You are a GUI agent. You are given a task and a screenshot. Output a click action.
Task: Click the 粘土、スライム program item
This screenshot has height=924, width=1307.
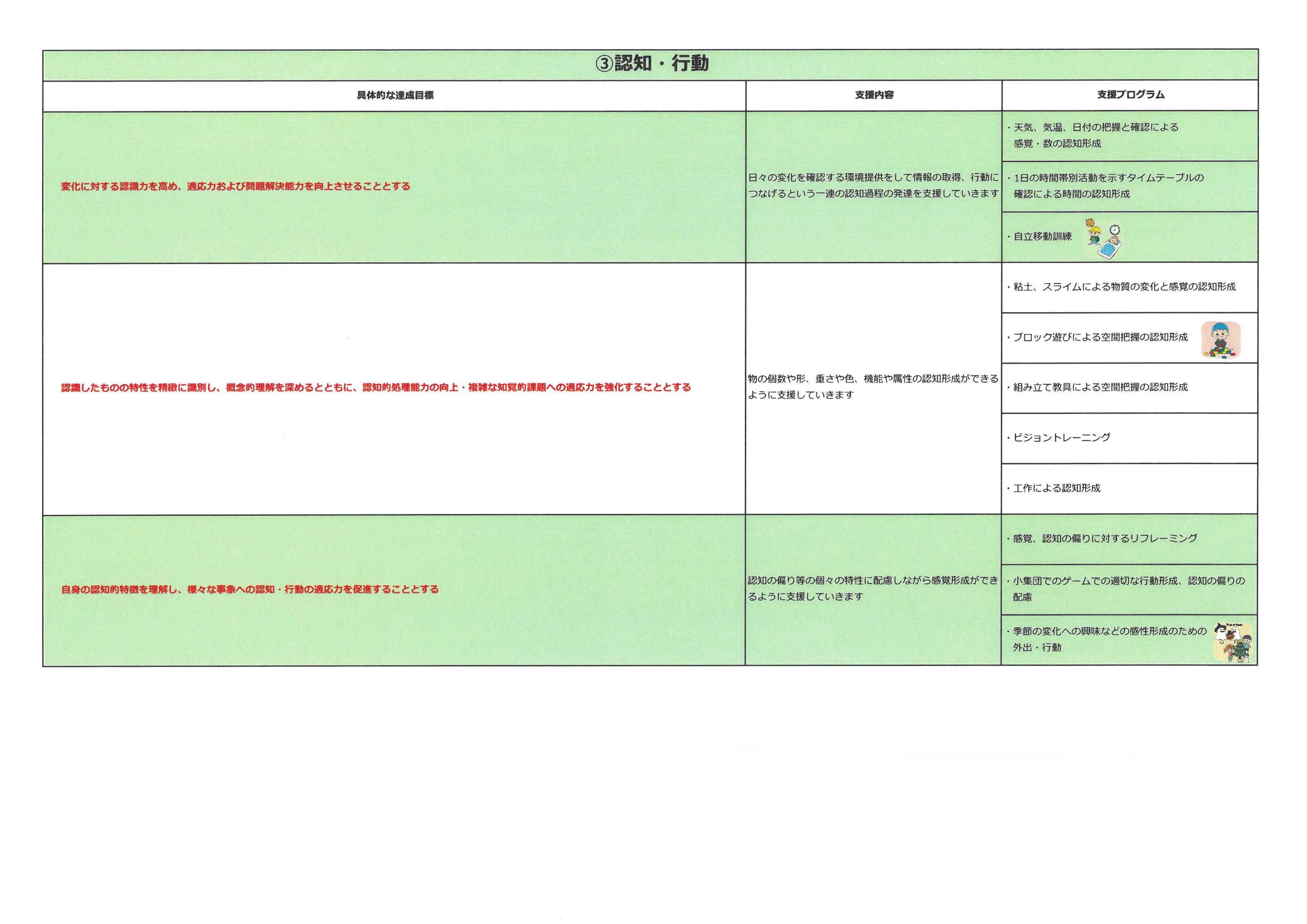(x=1124, y=287)
